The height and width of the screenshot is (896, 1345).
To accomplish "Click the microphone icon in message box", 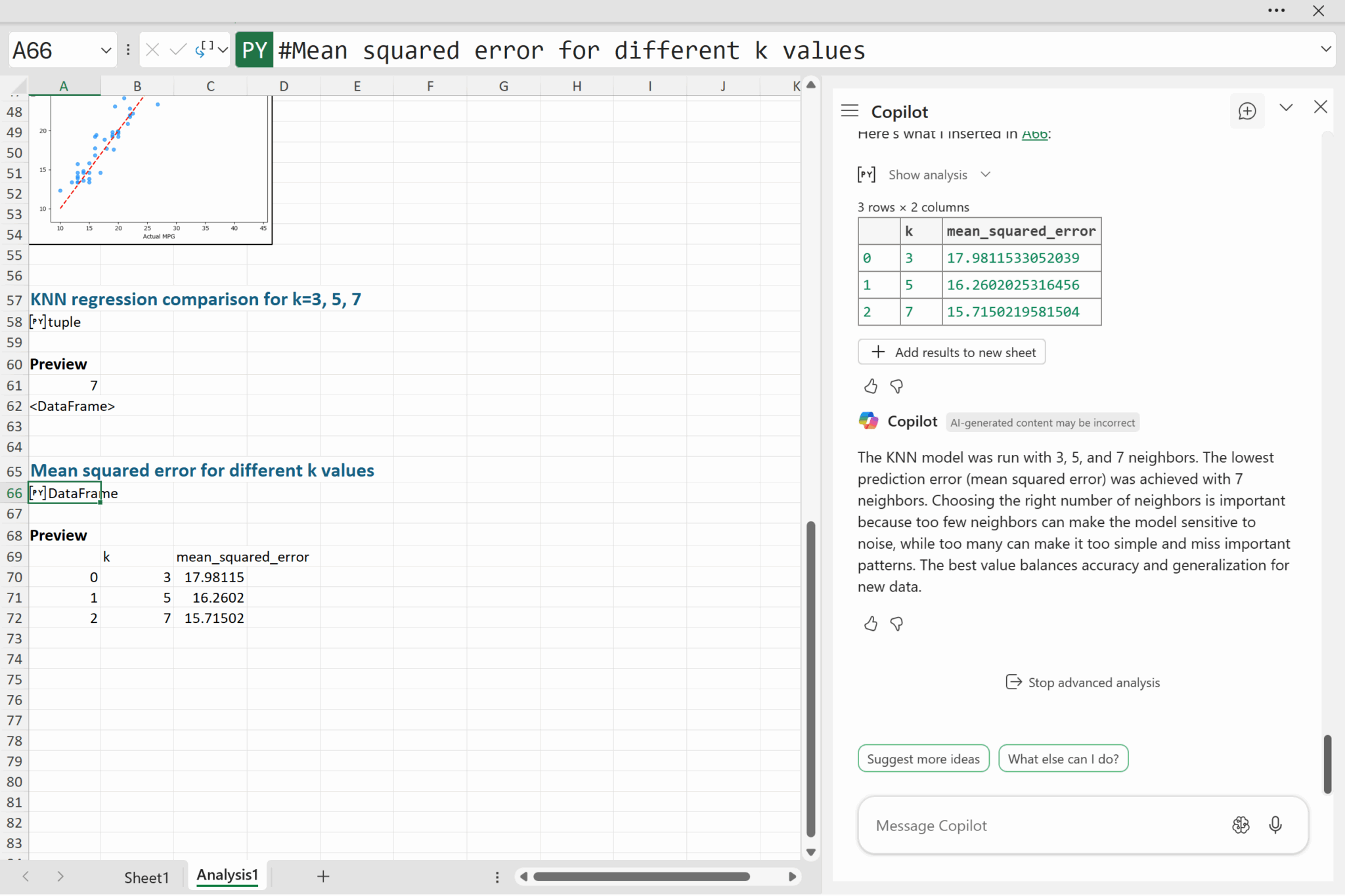I will coord(1275,825).
